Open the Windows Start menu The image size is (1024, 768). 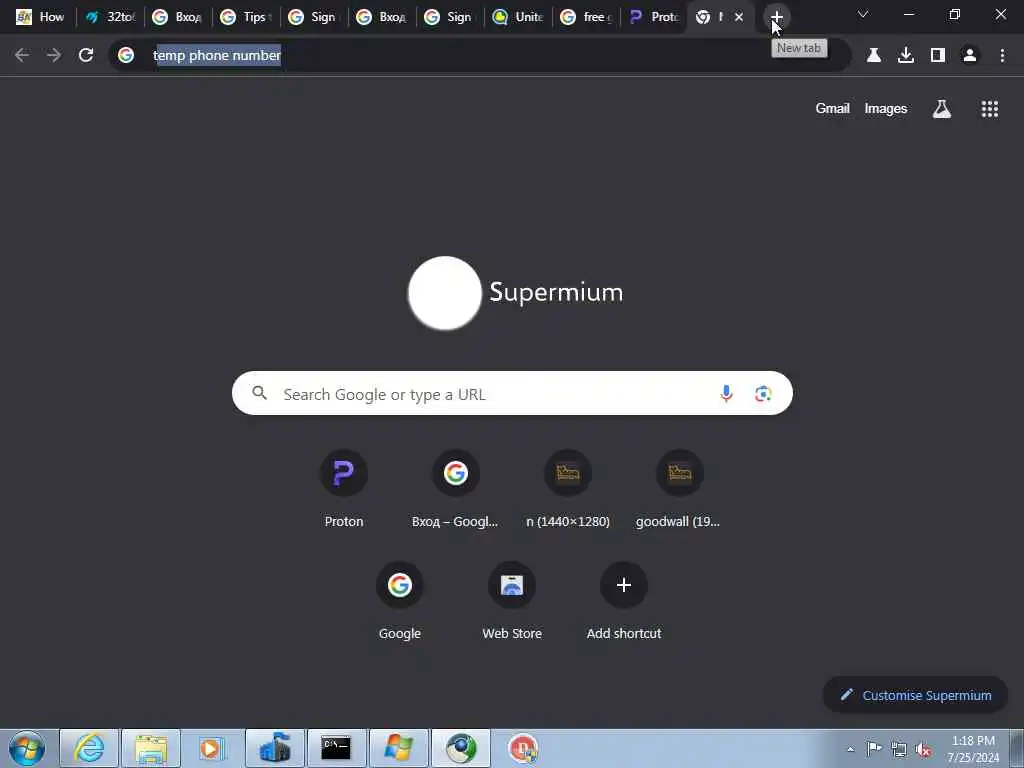[x=27, y=748]
